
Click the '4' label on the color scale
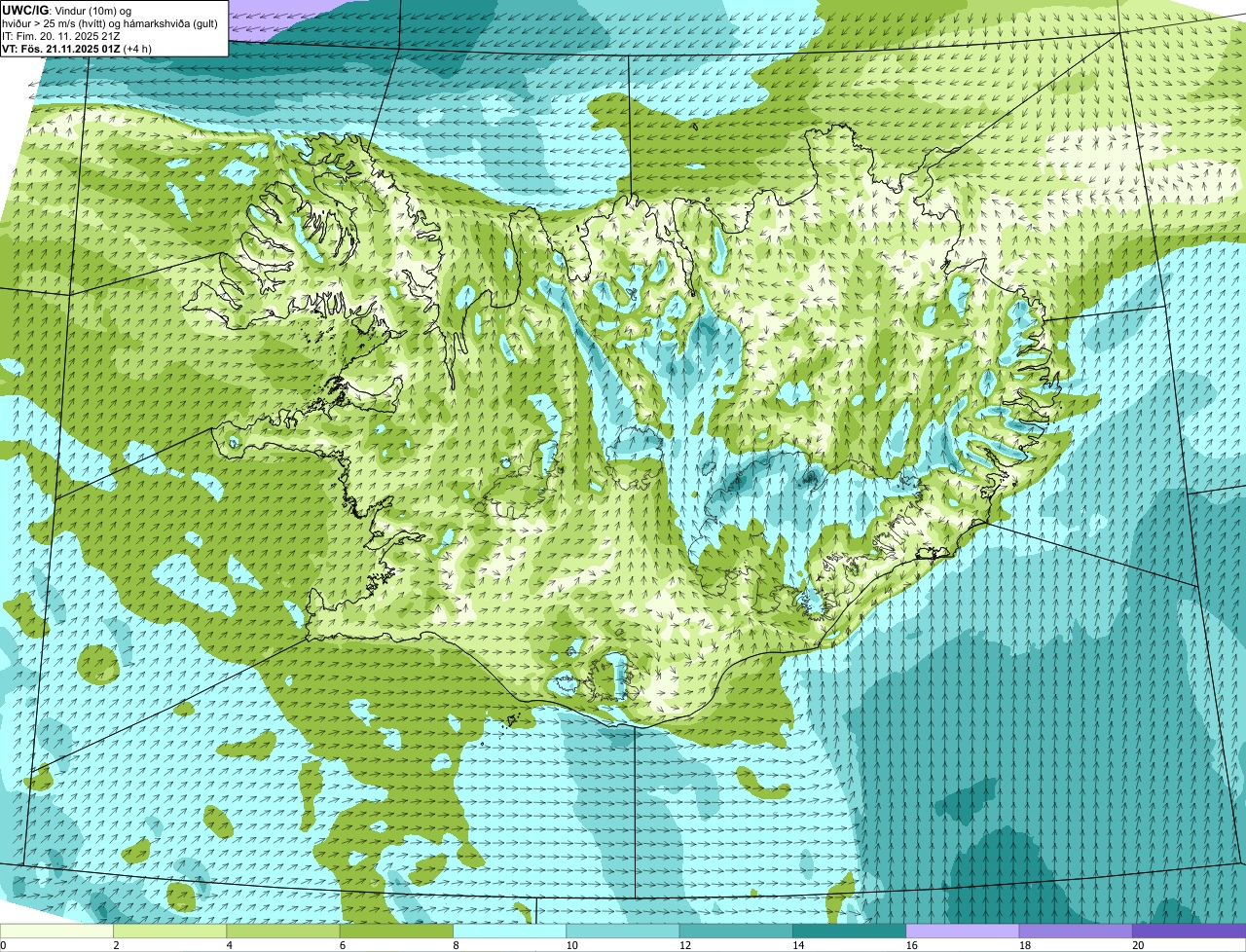(x=229, y=945)
